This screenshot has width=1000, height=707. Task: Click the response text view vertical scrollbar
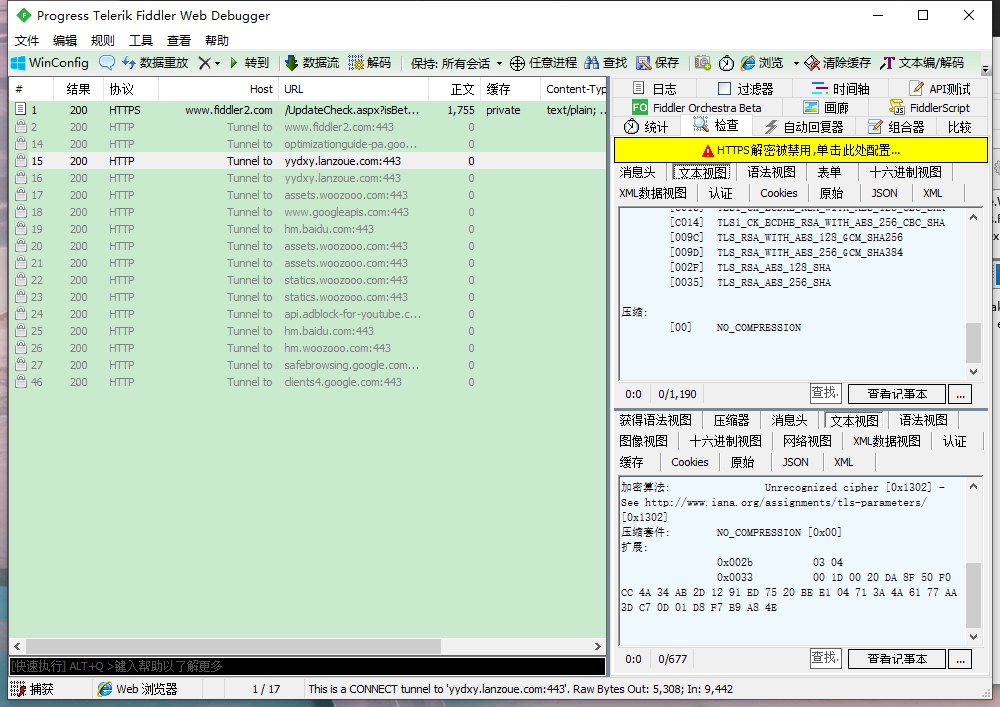pyautogui.click(x=973, y=595)
